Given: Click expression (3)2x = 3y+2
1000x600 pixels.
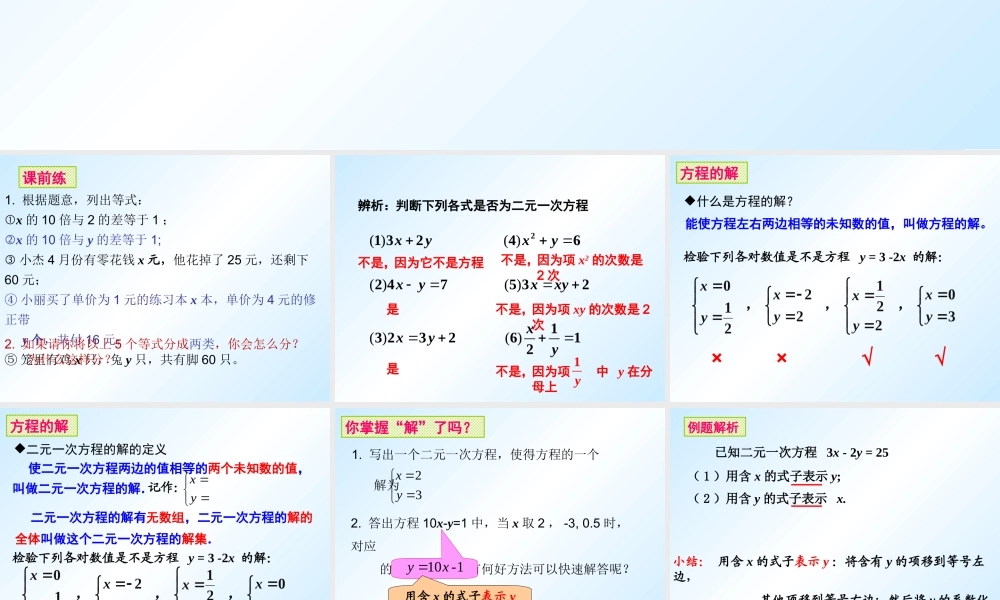Looking at the screenshot, I should (x=412, y=337).
